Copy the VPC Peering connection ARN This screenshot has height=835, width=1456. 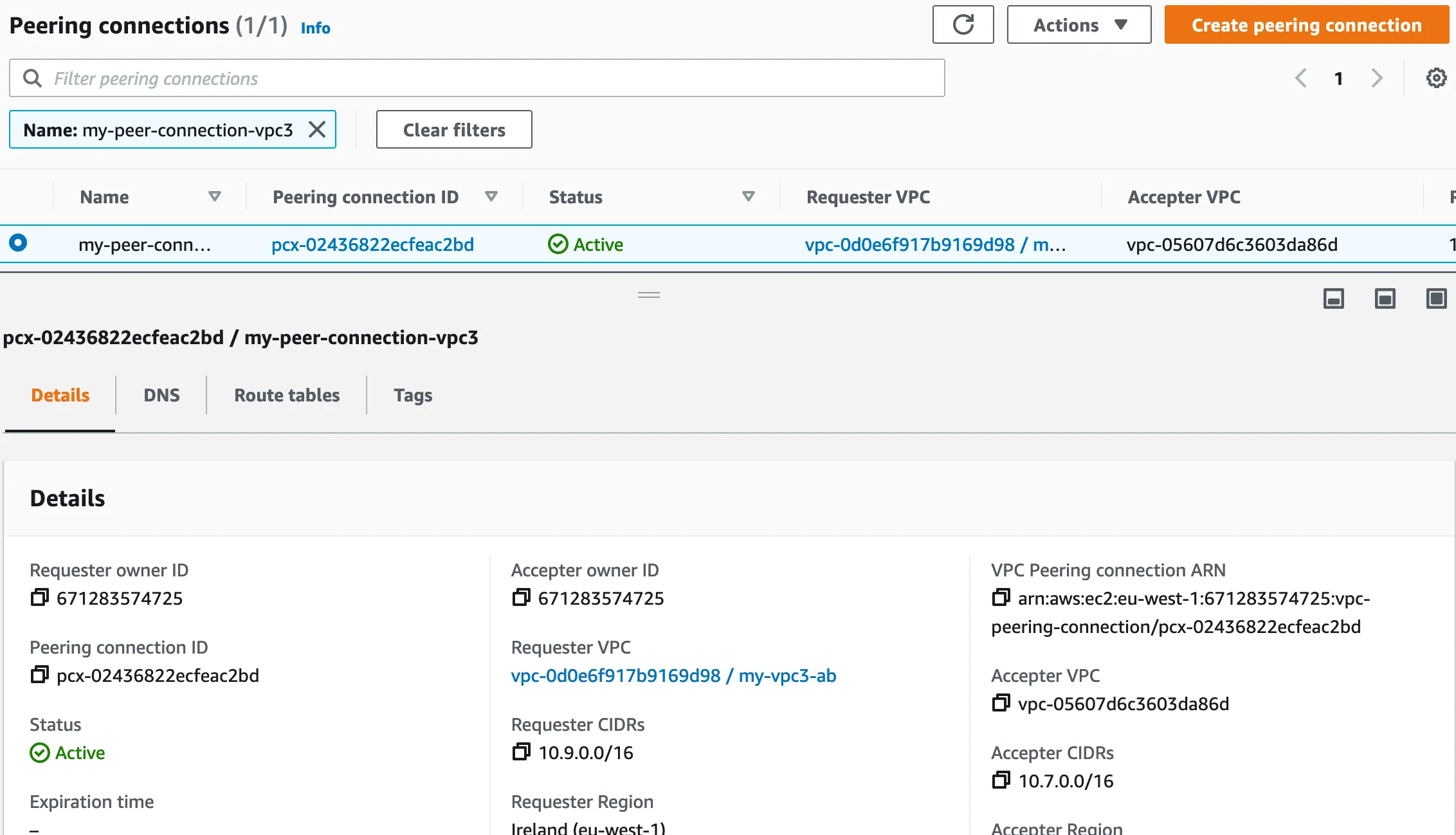point(1001,598)
